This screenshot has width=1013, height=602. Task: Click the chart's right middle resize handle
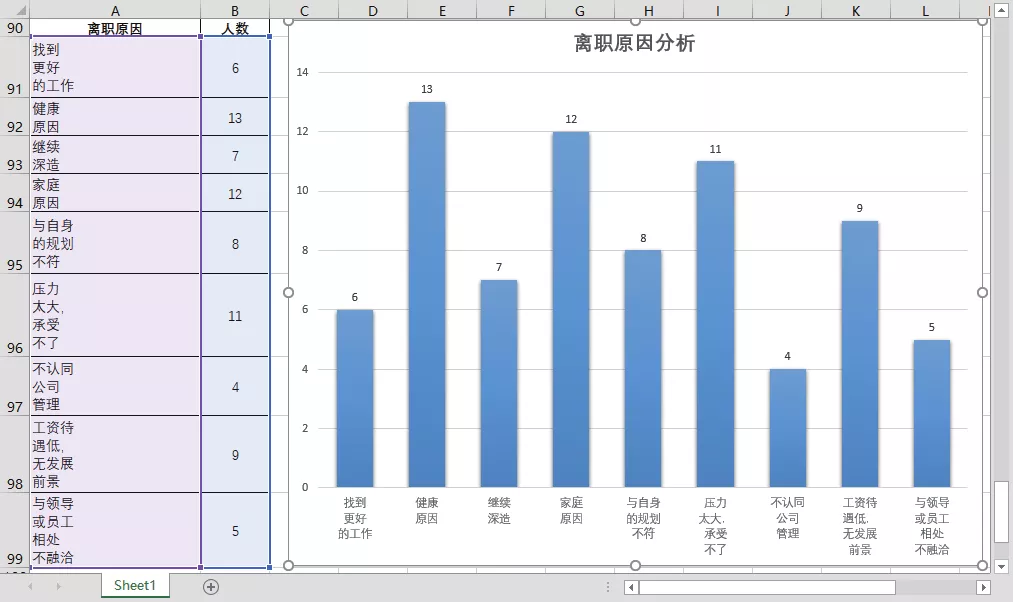coord(983,293)
